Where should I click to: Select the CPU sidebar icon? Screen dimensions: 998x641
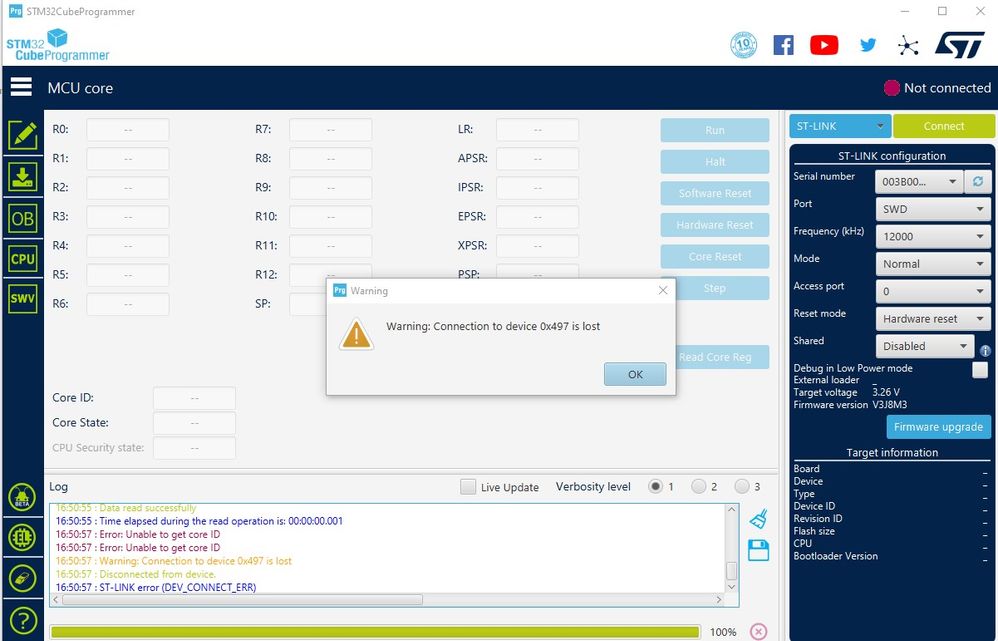22,258
